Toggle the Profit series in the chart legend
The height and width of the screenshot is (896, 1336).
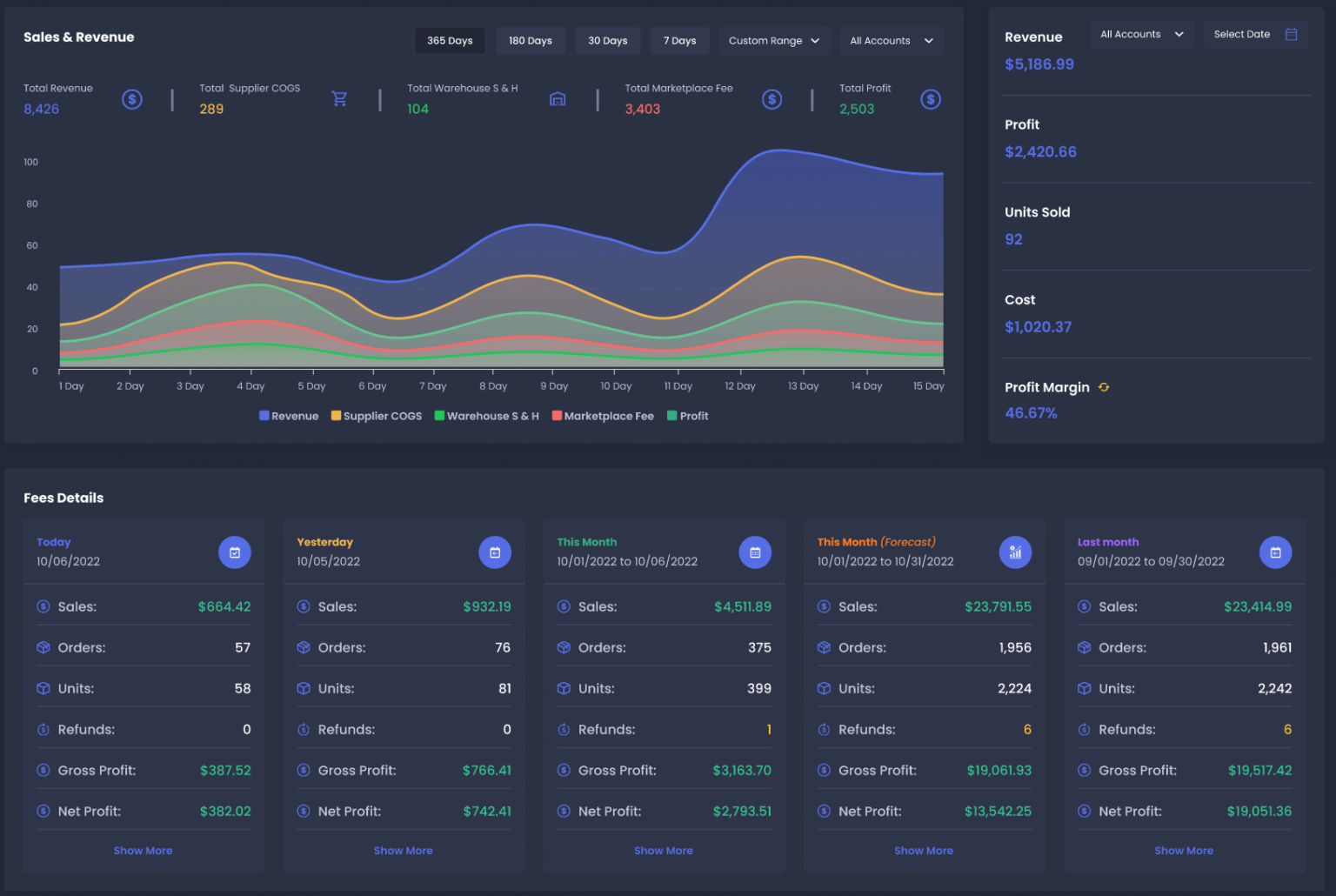(687, 416)
